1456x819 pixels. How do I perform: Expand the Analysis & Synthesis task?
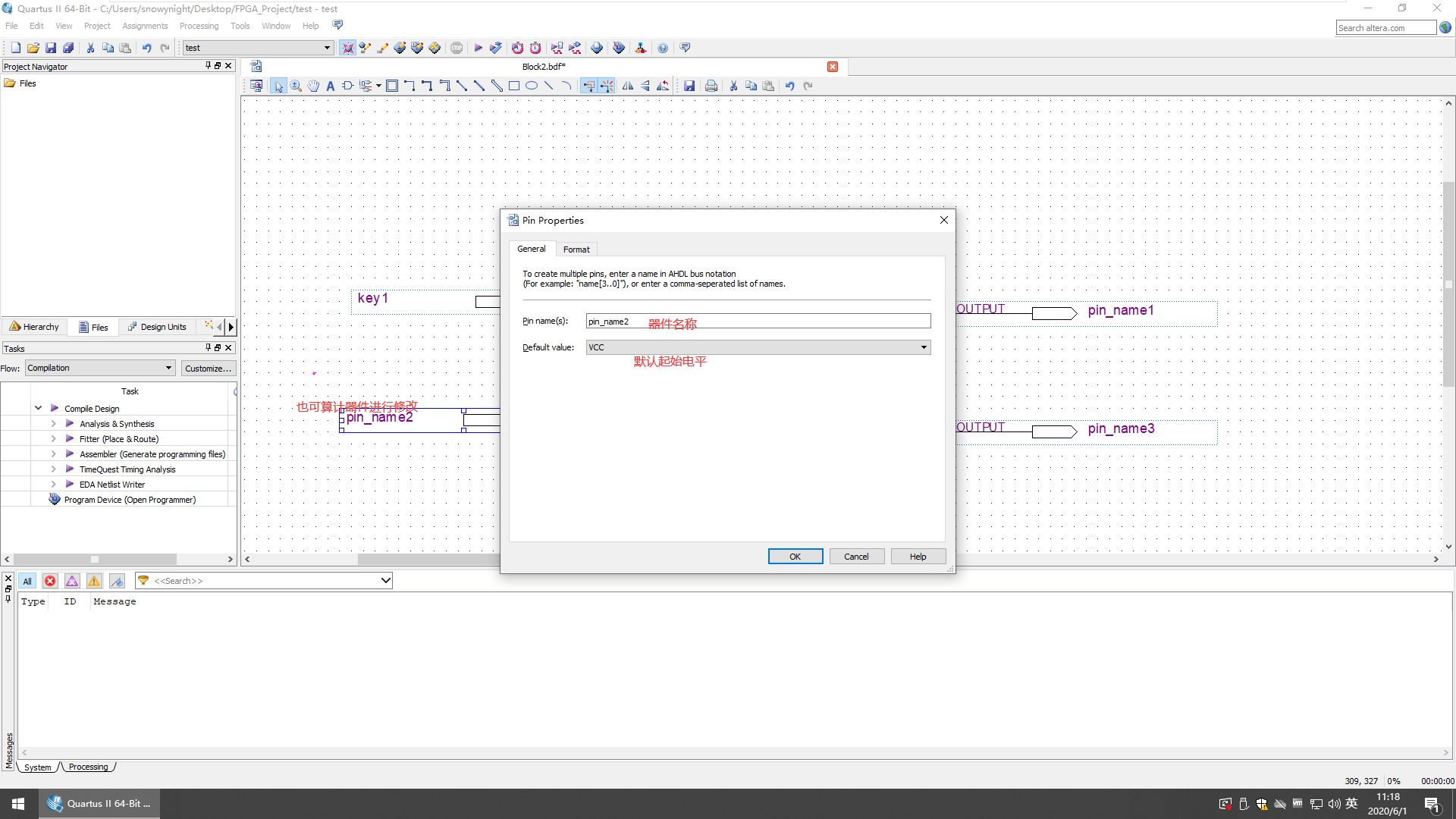[x=52, y=423]
